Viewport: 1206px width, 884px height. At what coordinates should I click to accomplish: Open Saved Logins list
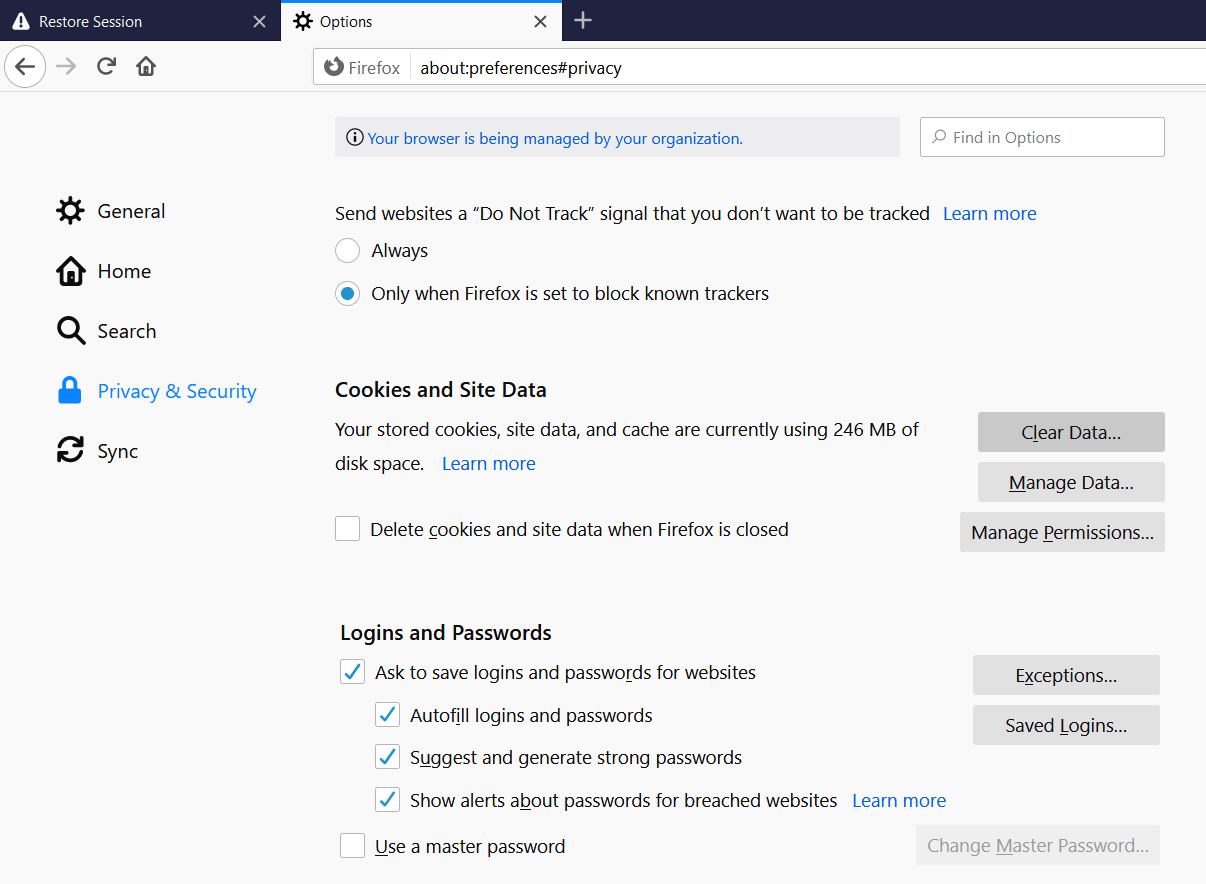1066,725
